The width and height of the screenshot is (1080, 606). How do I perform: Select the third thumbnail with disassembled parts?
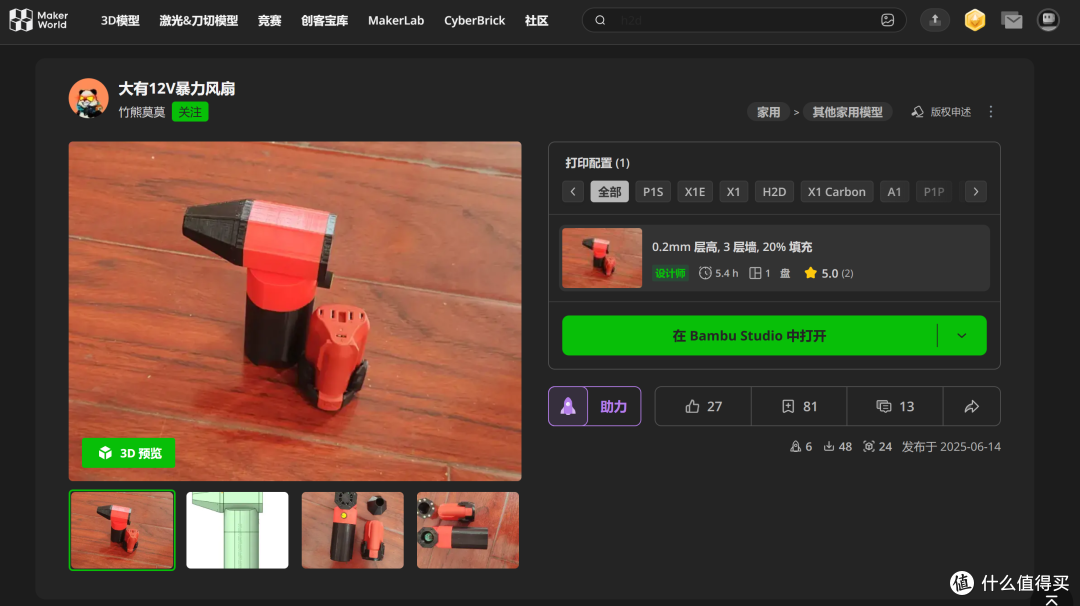[353, 530]
